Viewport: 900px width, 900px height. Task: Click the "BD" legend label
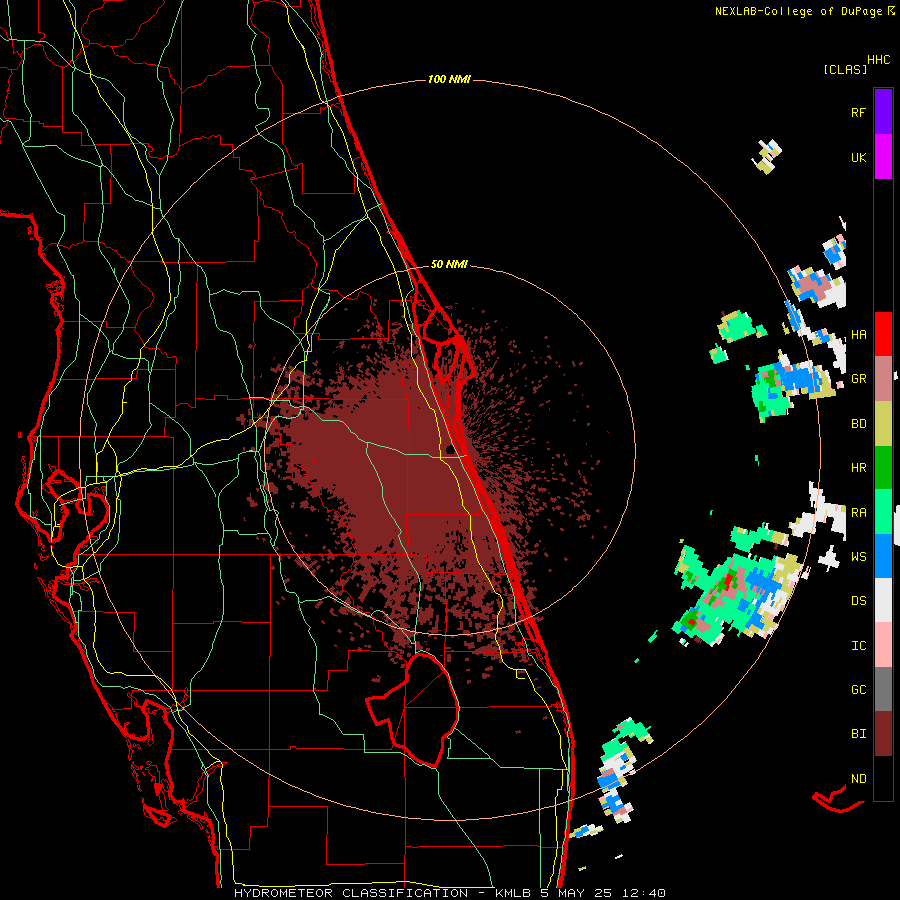[858, 424]
